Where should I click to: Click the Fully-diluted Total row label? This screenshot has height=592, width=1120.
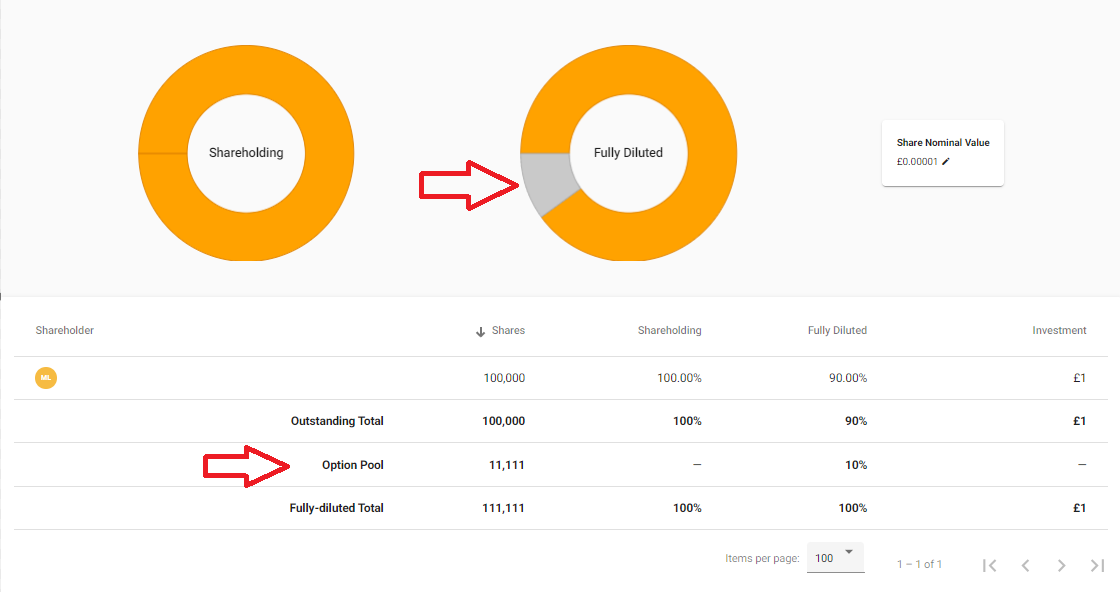click(x=336, y=508)
